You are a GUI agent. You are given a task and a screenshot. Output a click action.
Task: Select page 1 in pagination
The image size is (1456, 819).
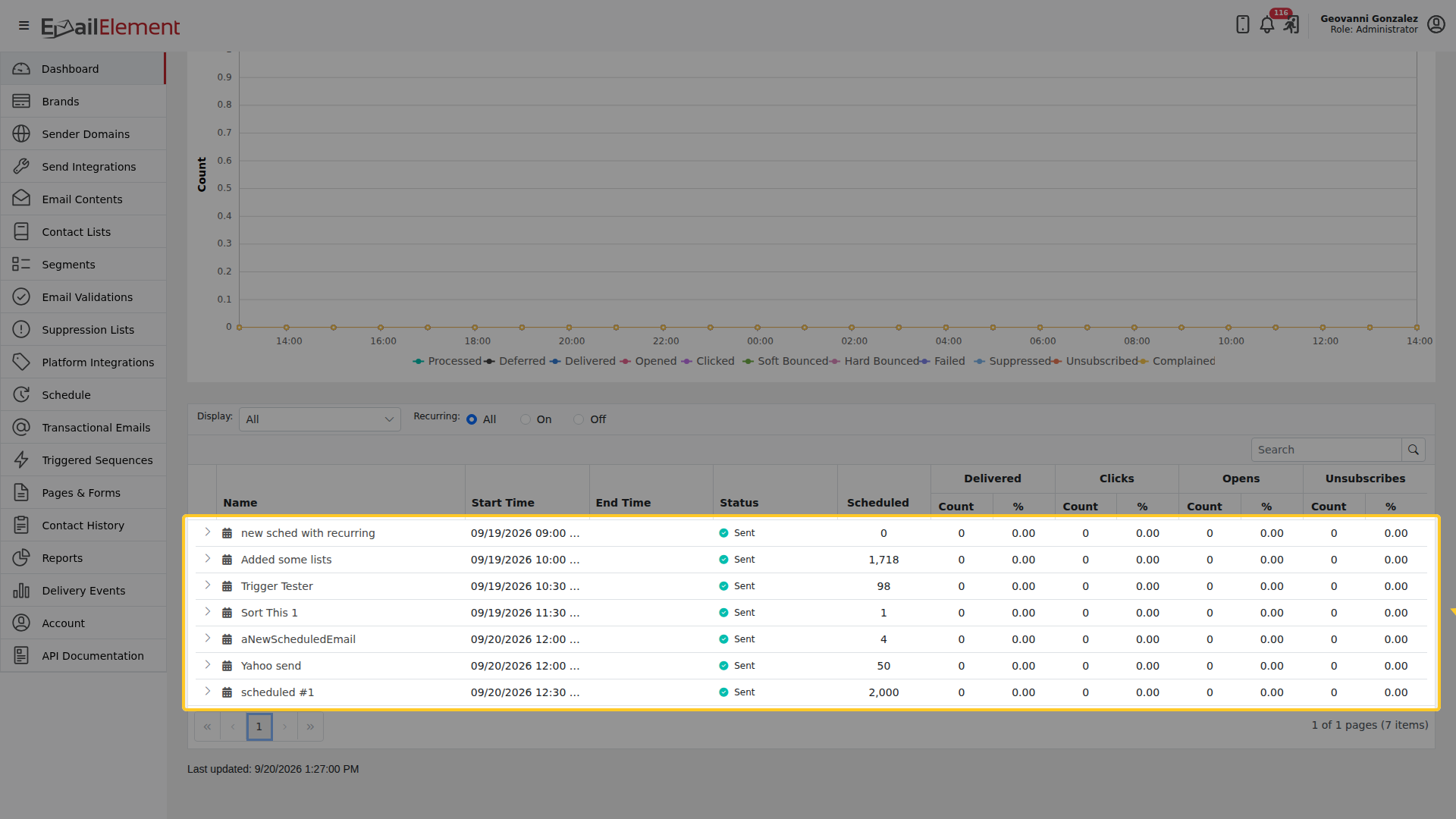point(259,726)
